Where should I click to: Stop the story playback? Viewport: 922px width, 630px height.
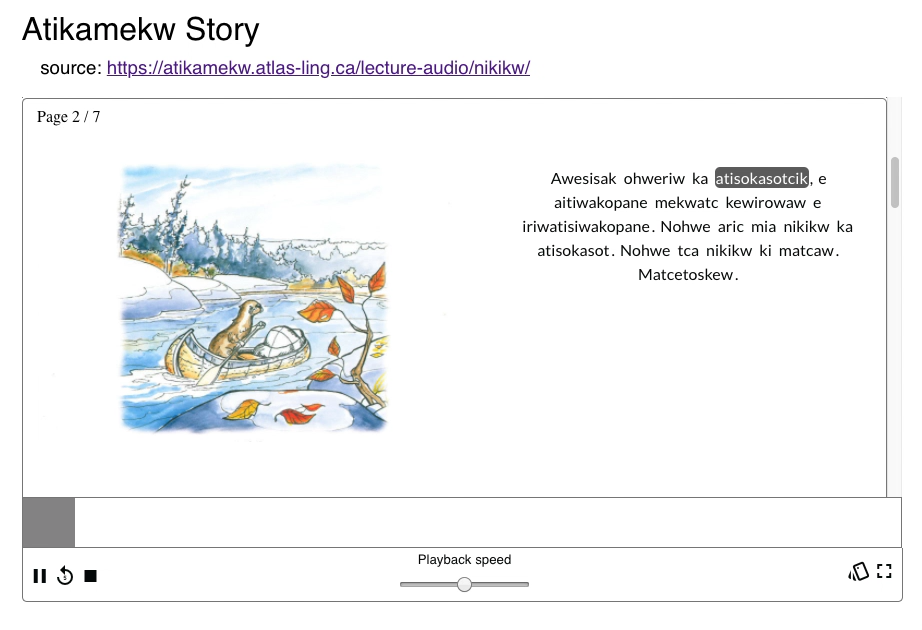point(91,576)
